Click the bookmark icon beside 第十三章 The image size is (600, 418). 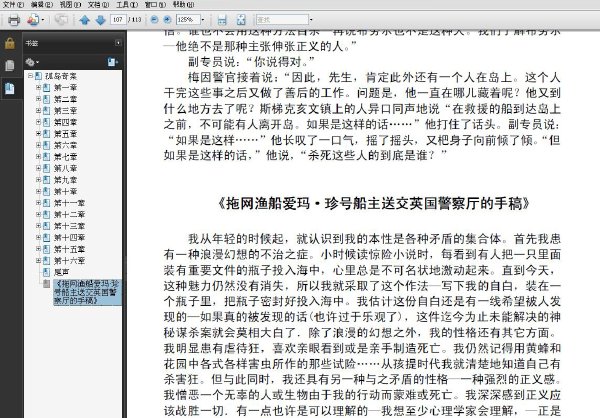tap(46, 226)
